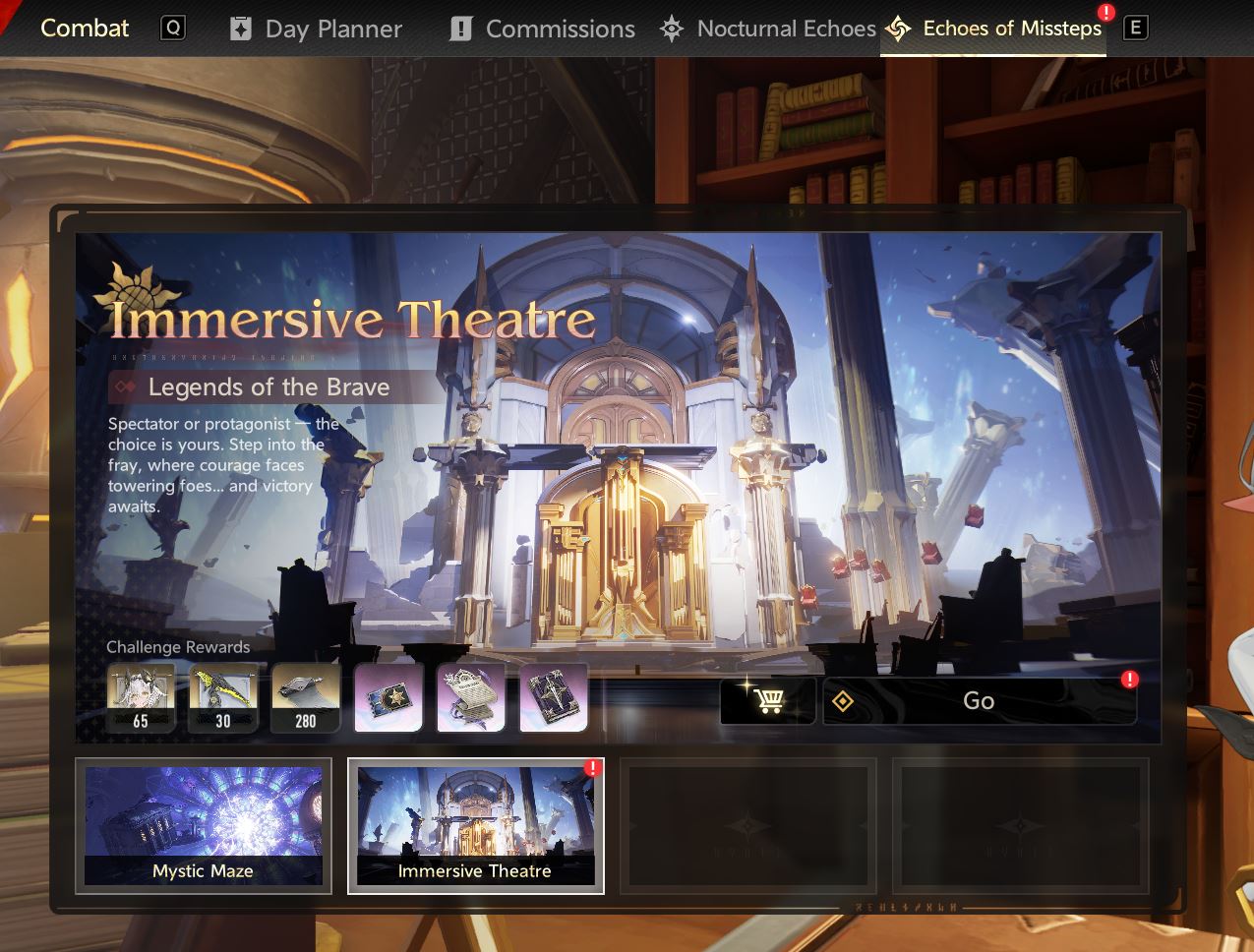Click the diamond icon on Go button
Viewport: 1254px width, 952px height.
[x=843, y=701]
